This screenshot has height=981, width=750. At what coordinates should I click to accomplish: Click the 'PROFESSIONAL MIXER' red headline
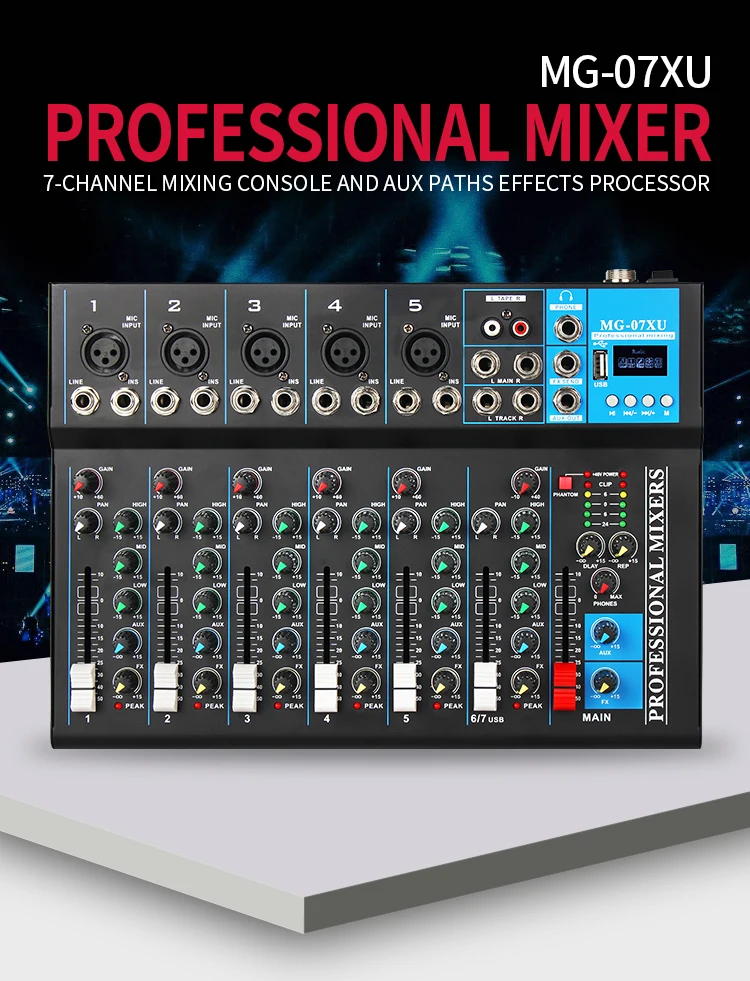tap(378, 133)
